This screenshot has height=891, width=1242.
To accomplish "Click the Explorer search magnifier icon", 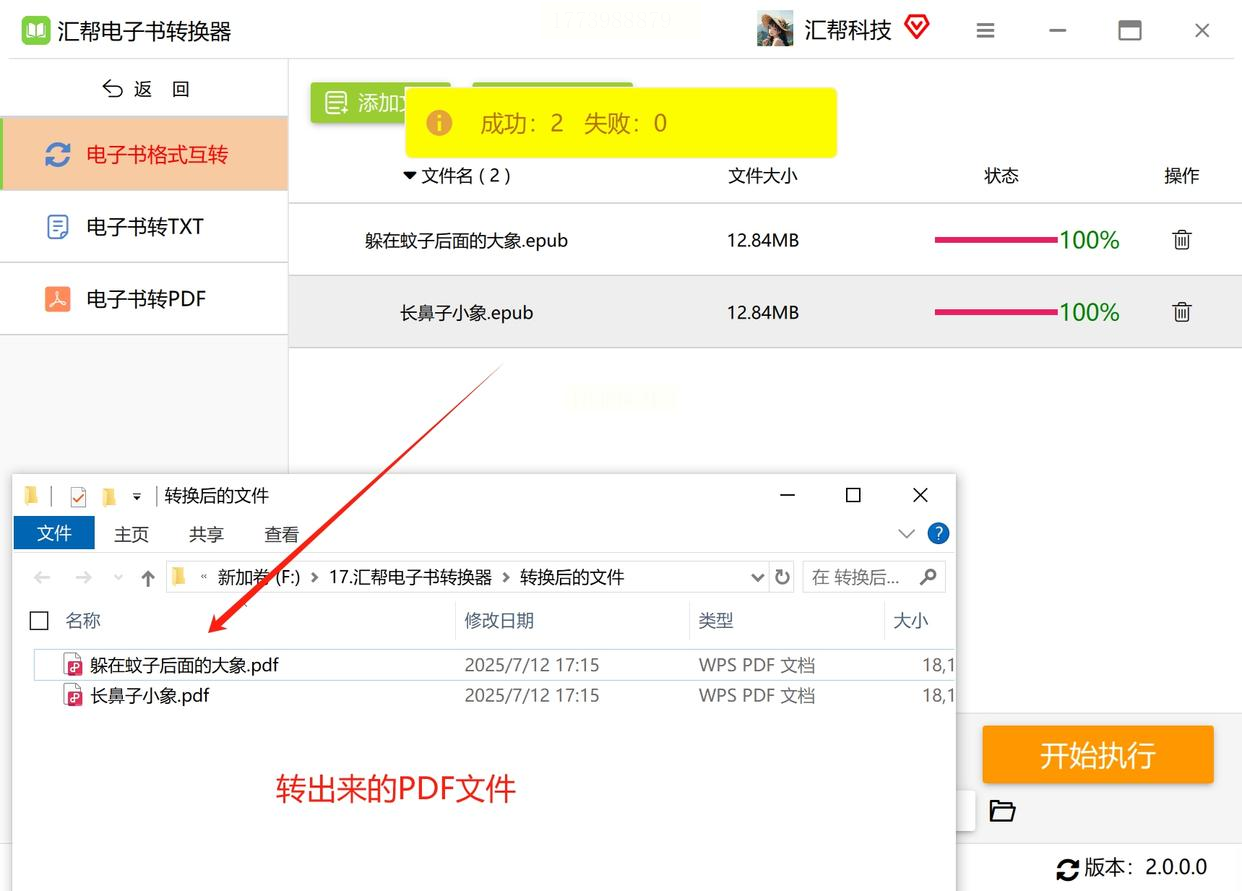I will [928, 577].
